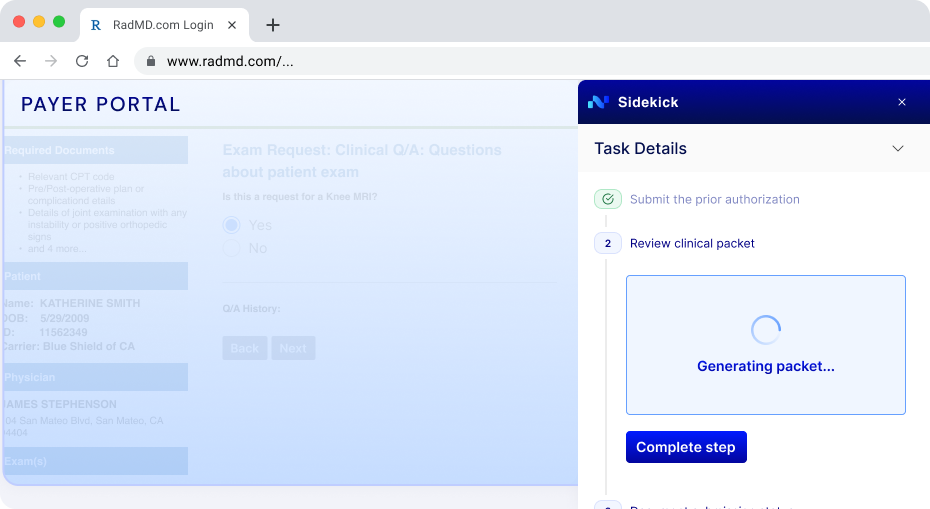Click the RadMD favicon on the tab
This screenshot has width=930, height=509.
[x=95, y=25]
